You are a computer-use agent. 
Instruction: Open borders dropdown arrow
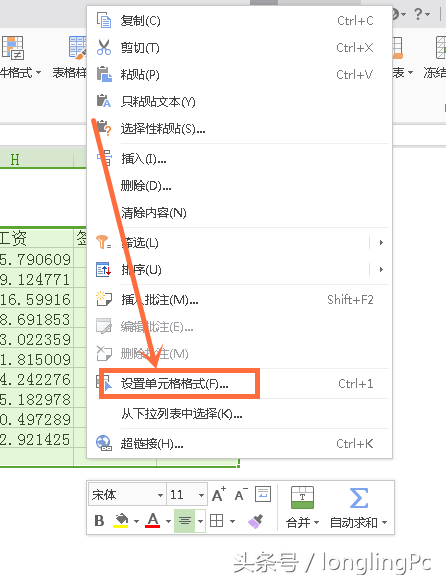coord(233,521)
